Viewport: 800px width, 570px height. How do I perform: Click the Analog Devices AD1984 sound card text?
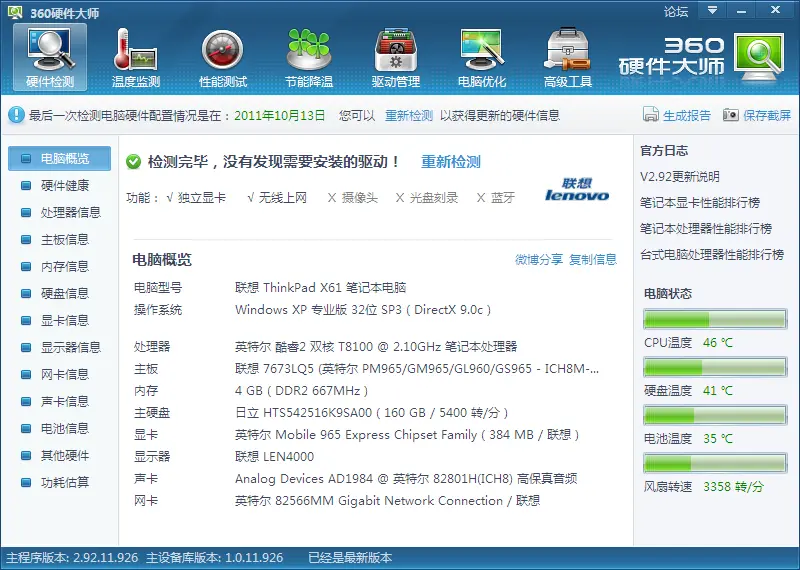[406, 479]
